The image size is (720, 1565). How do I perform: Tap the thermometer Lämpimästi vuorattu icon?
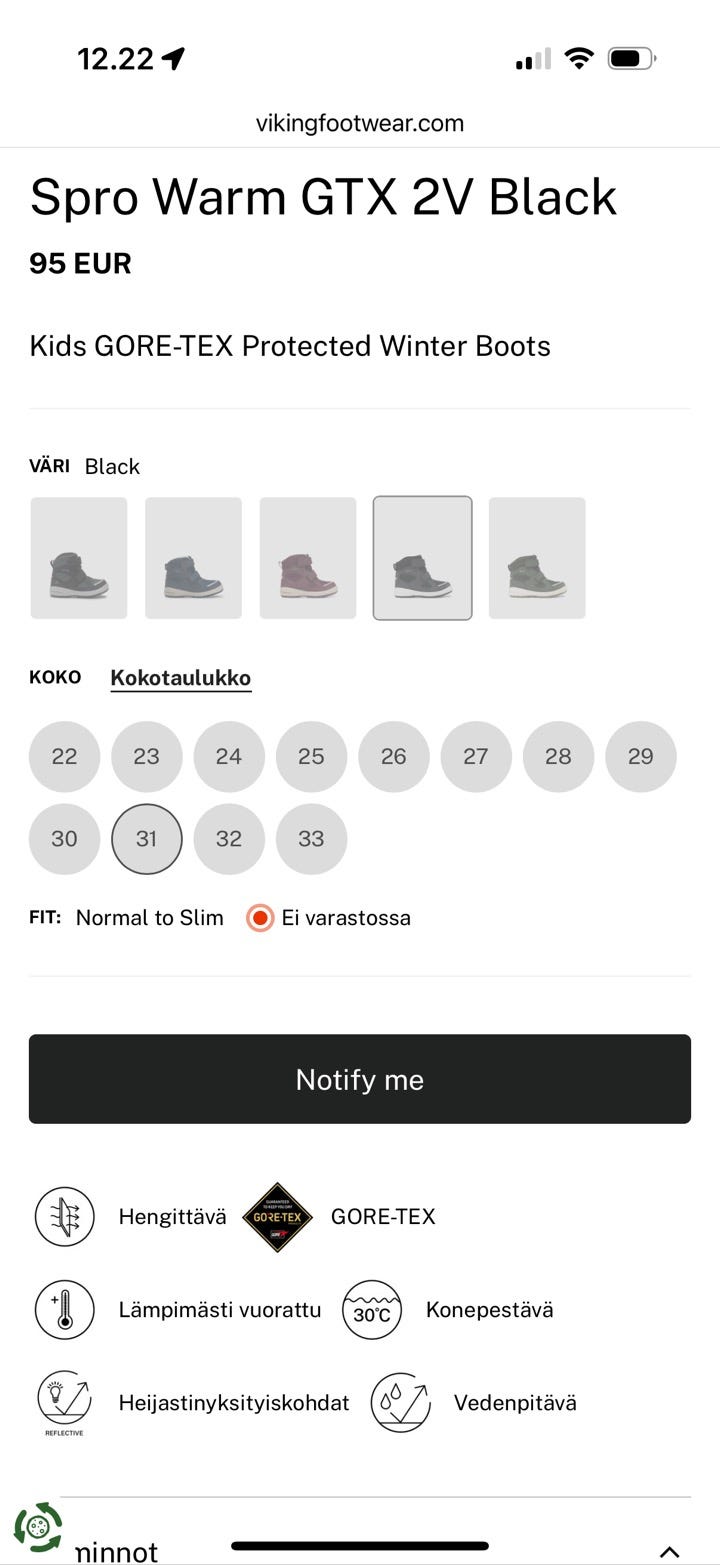click(65, 1310)
